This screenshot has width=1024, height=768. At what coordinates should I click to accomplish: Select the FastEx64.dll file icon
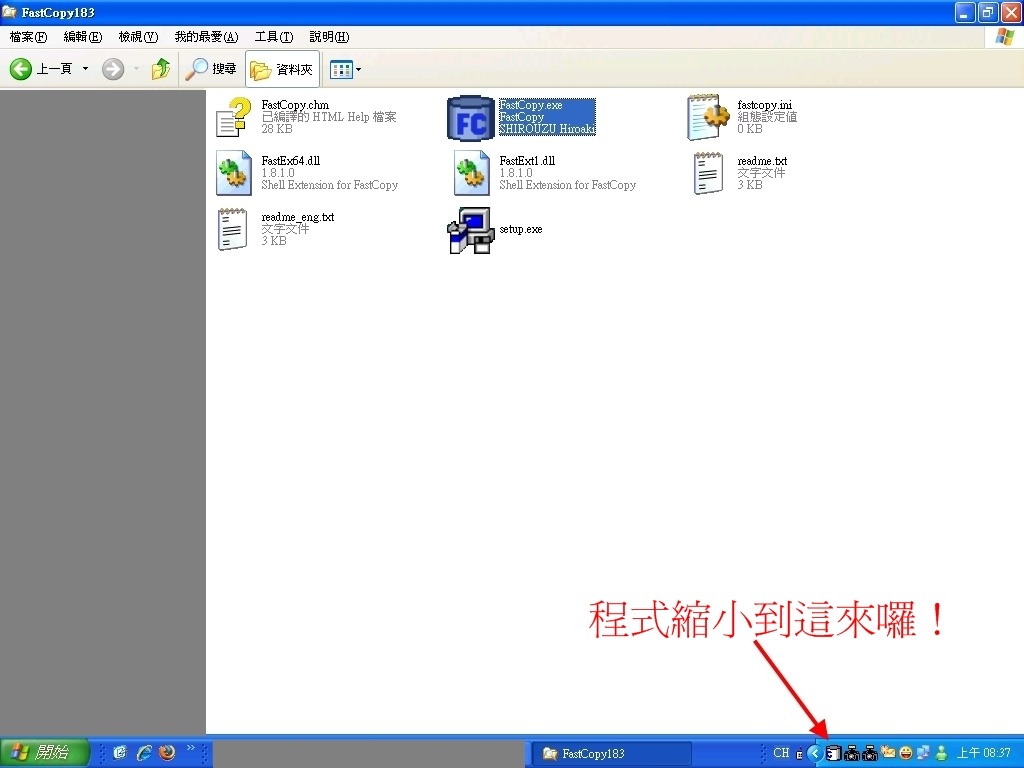click(234, 173)
